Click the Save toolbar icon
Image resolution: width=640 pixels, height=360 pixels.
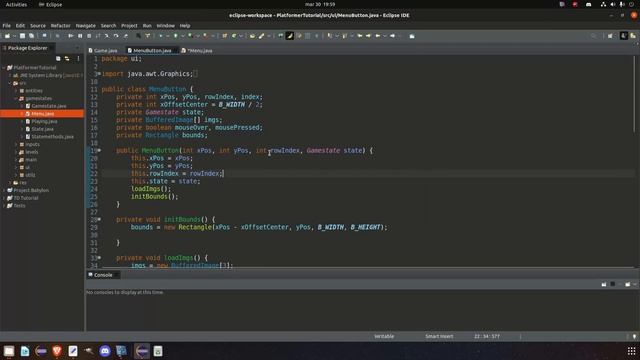coord(22,36)
